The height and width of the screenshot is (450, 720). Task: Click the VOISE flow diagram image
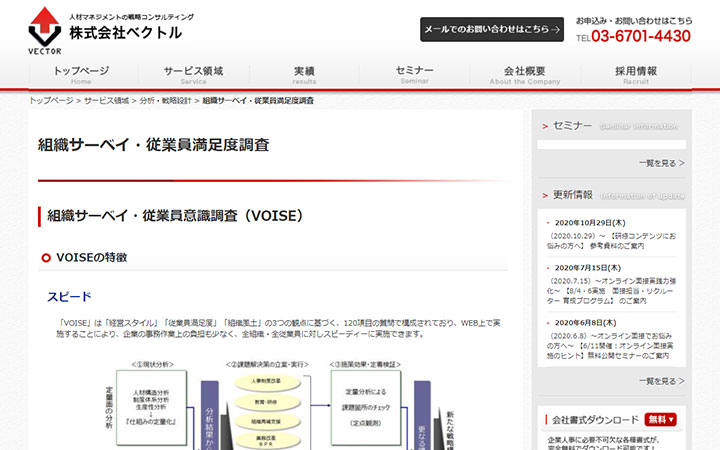pos(280,405)
